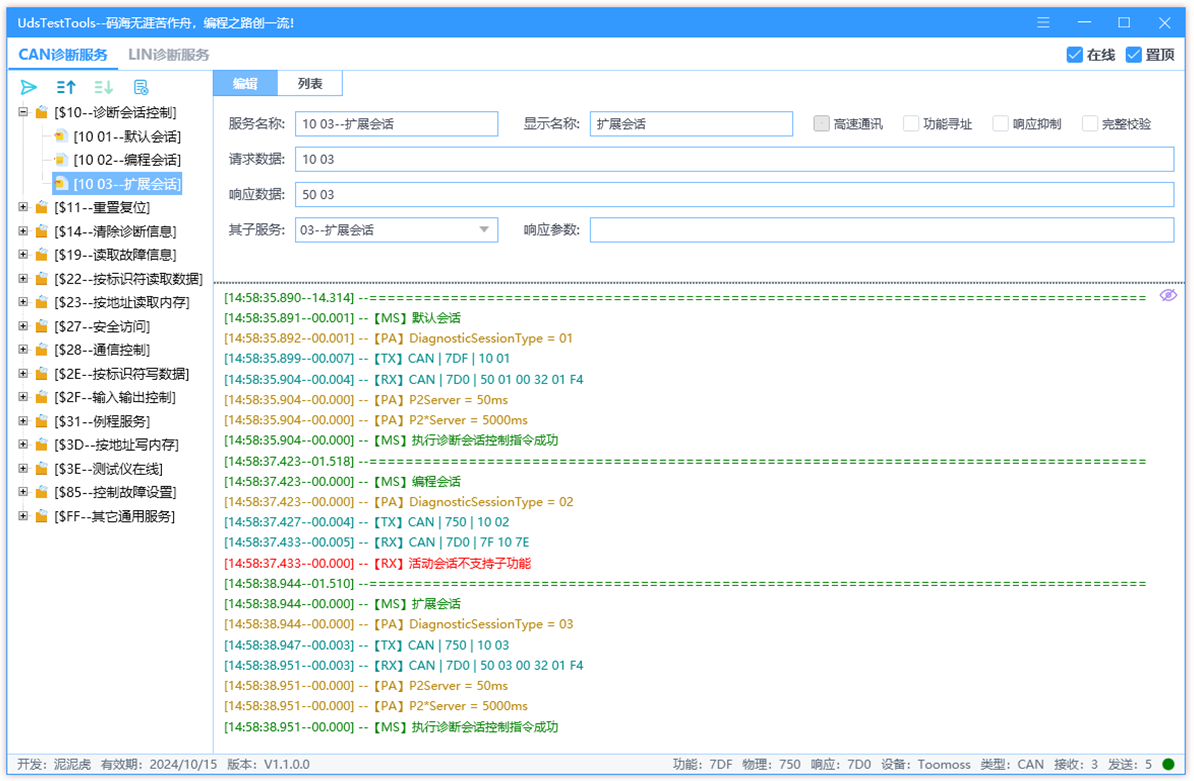Click the folder icon for $31 例程服务
Screen dimensions: 1194x781
click(42, 421)
